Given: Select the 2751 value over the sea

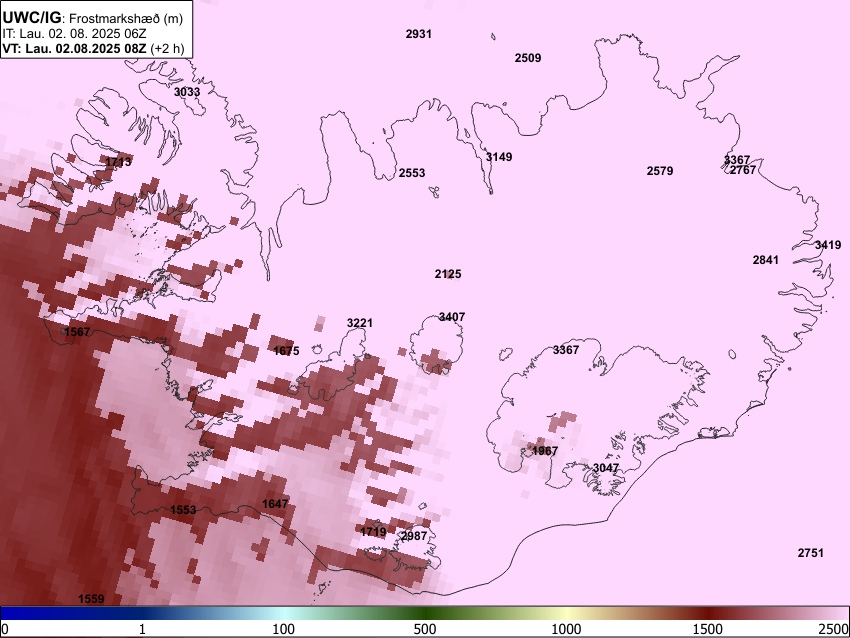Looking at the screenshot, I should pyautogui.click(x=810, y=553).
